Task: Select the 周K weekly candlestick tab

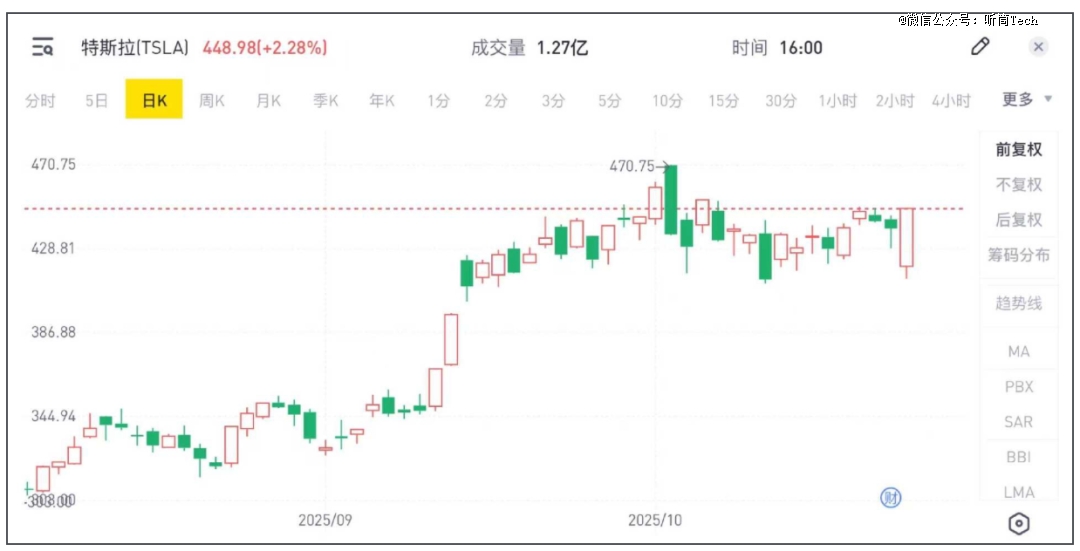Action: click(x=211, y=100)
